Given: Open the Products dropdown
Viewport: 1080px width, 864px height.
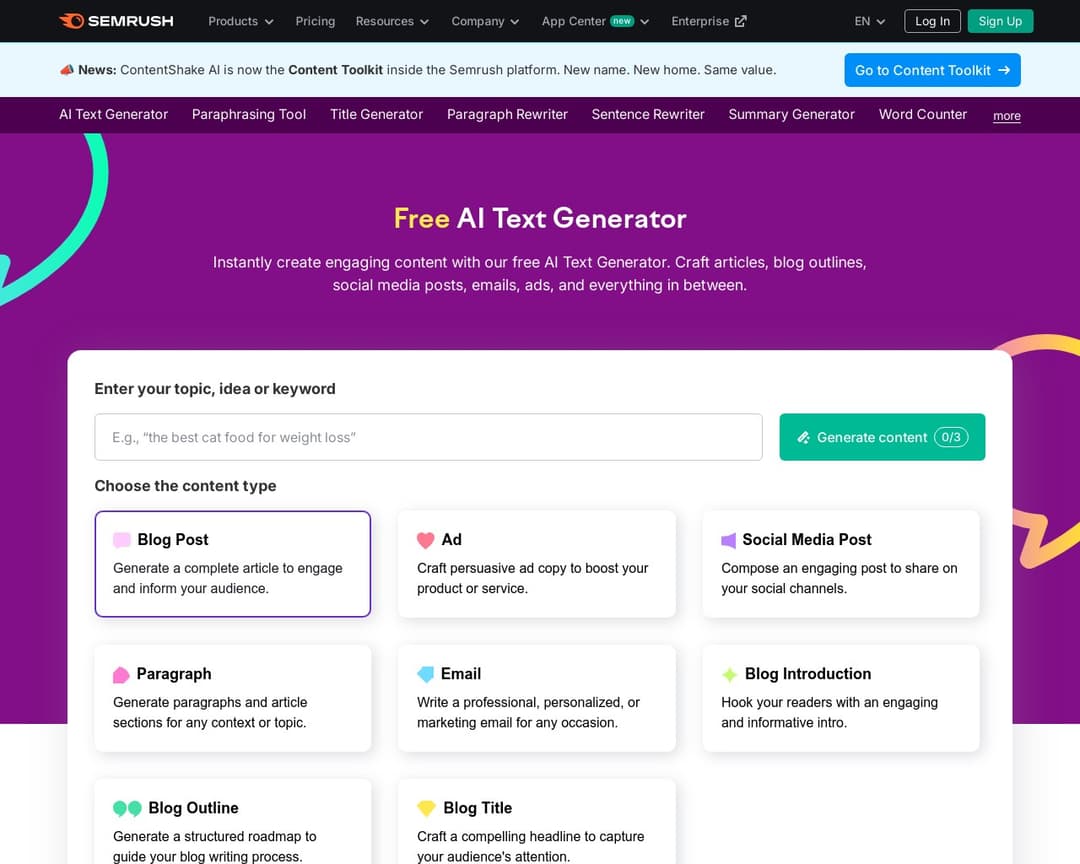Looking at the screenshot, I should coord(240,21).
